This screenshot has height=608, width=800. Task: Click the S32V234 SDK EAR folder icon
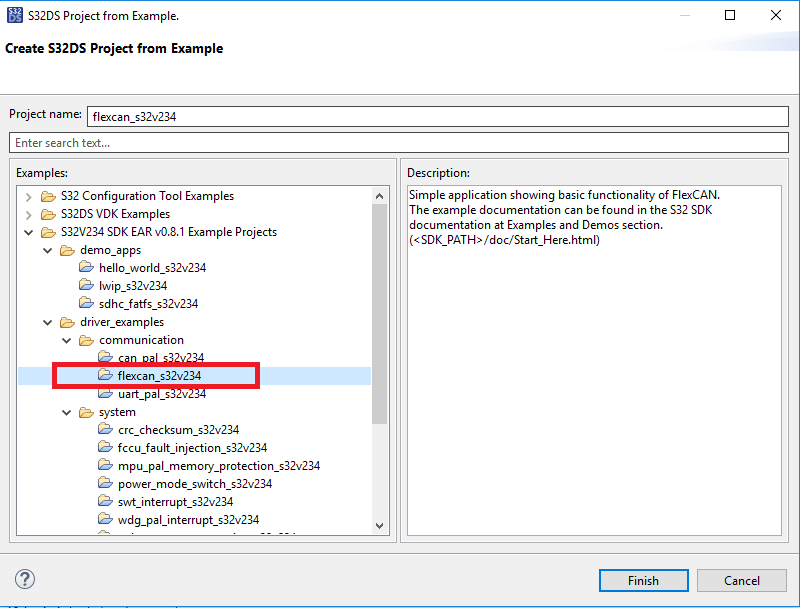48,233
